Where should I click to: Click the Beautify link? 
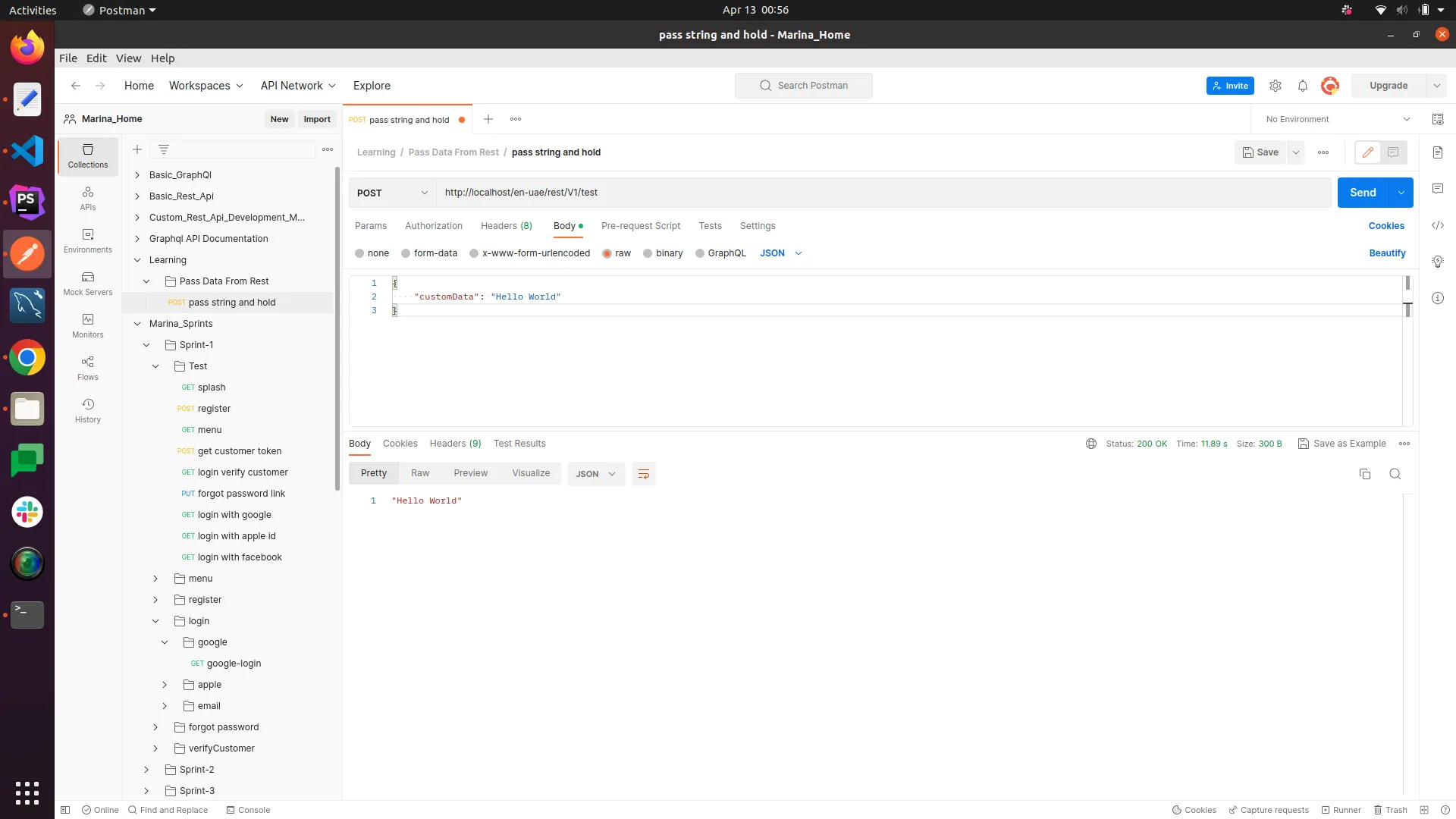(x=1386, y=253)
